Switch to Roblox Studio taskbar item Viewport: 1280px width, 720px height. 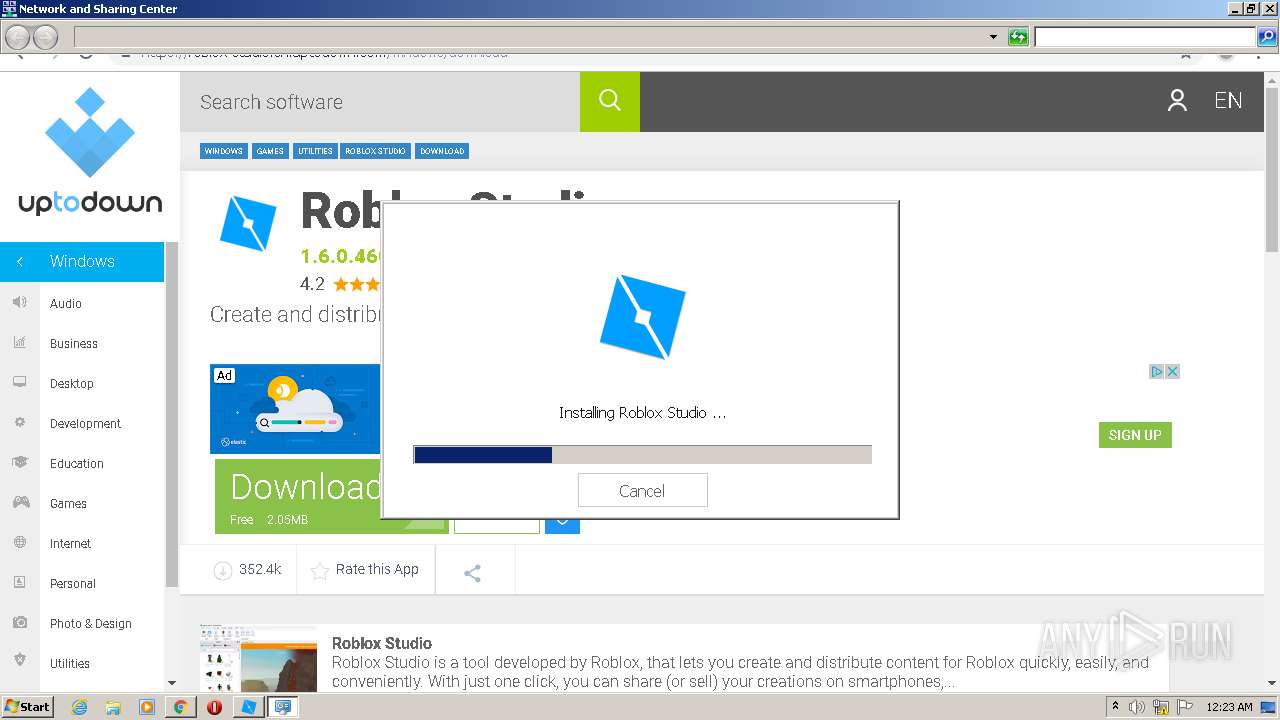tap(249, 707)
